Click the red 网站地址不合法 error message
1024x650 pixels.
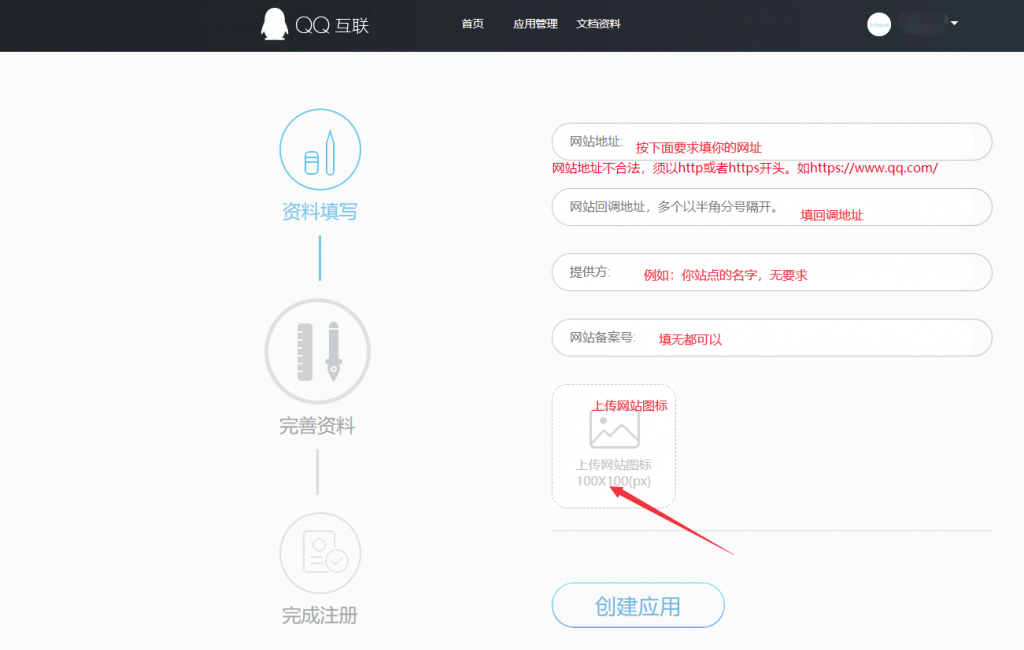pos(743,168)
